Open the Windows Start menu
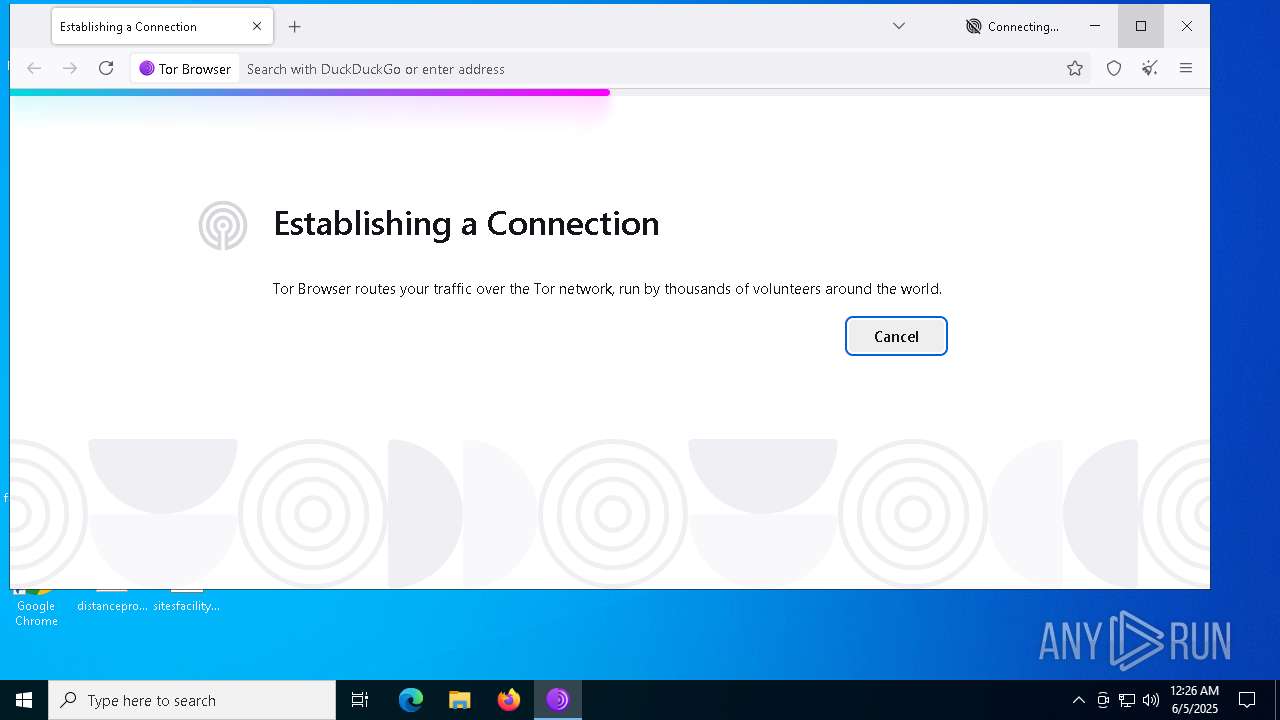 click(x=24, y=700)
